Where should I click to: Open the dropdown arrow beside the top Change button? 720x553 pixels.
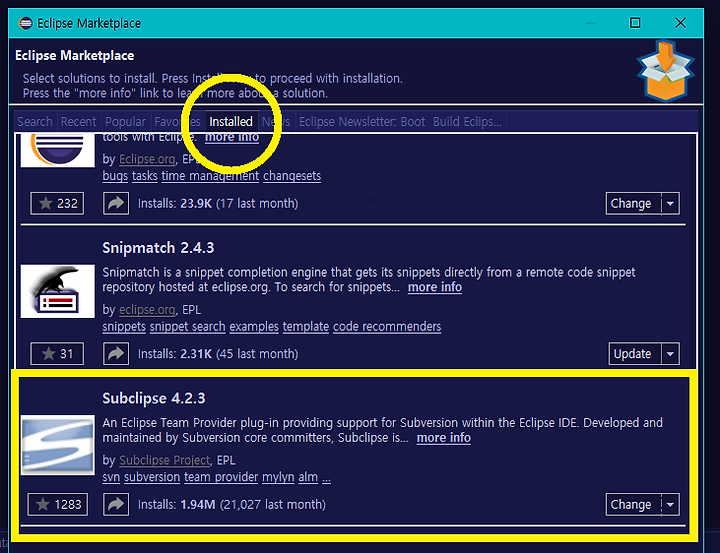click(x=670, y=203)
